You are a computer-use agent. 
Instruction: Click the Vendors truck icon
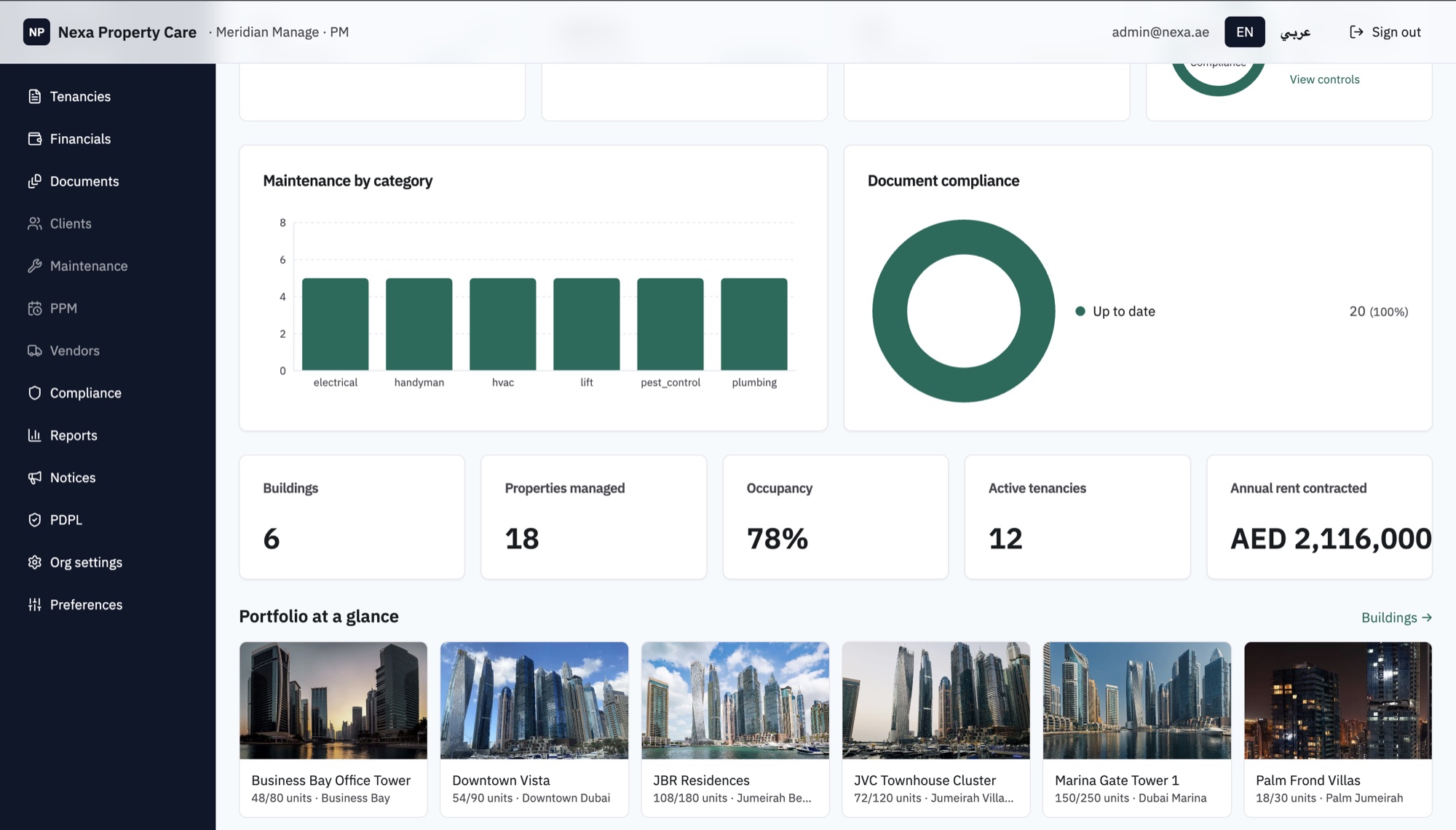(34, 350)
